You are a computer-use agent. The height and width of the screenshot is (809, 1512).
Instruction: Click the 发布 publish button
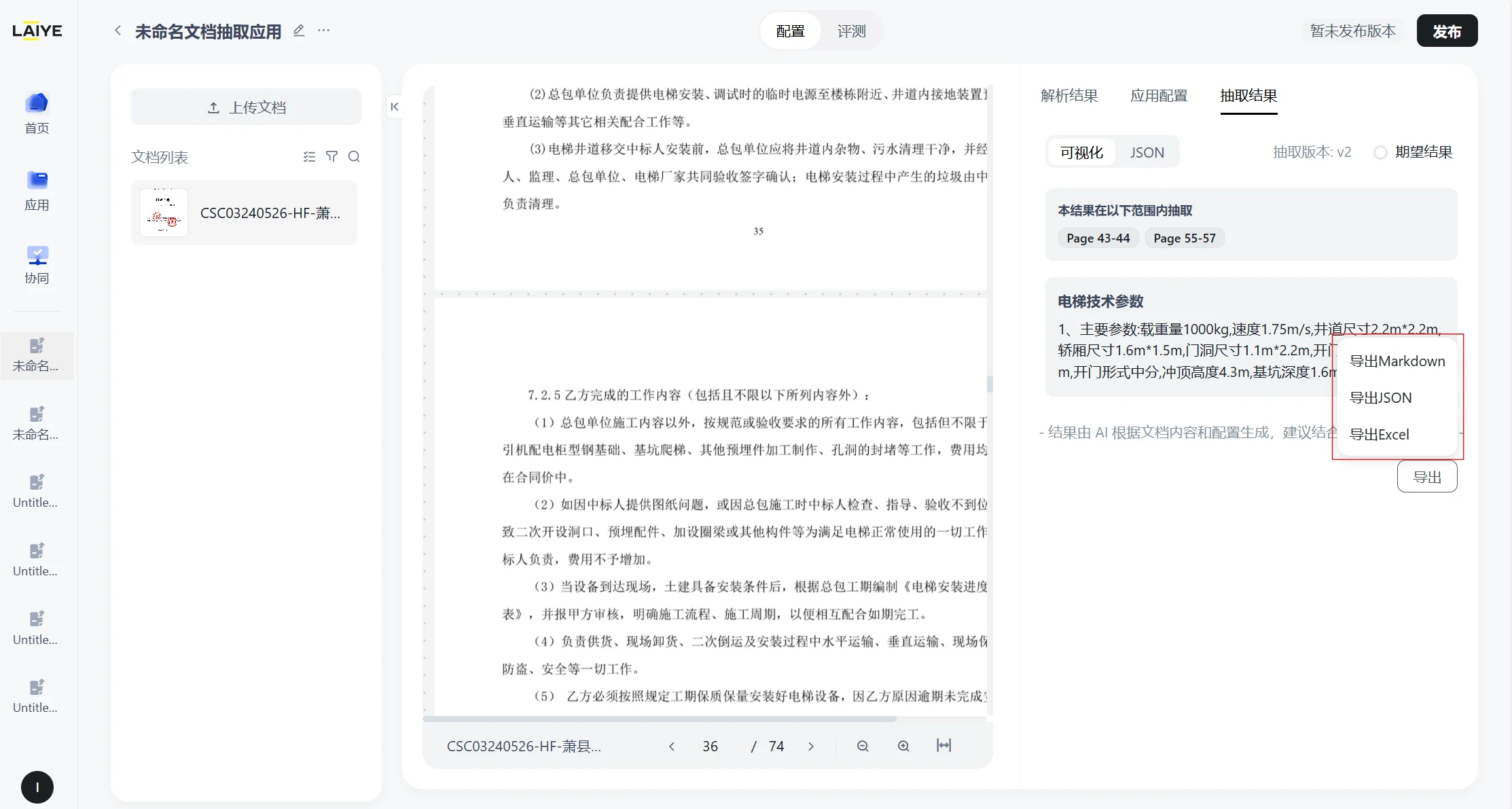[1447, 31]
